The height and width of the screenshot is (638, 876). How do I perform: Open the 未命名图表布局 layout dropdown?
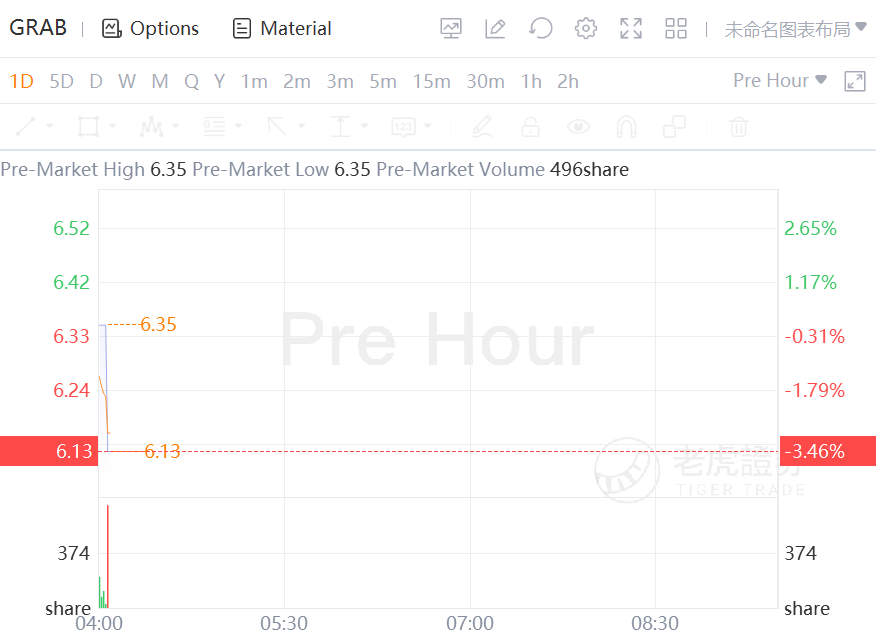click(795, 29)
